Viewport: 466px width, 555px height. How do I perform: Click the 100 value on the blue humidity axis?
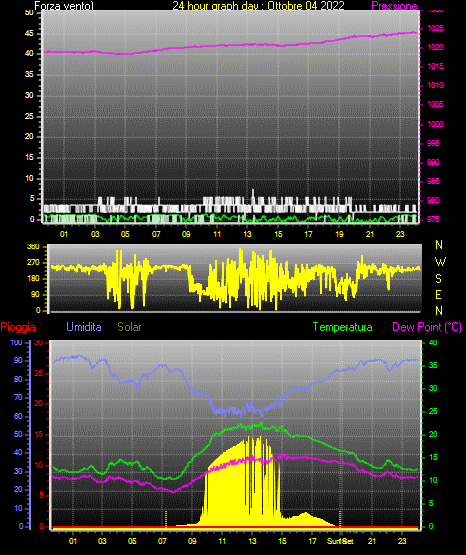tap(16, 343)
